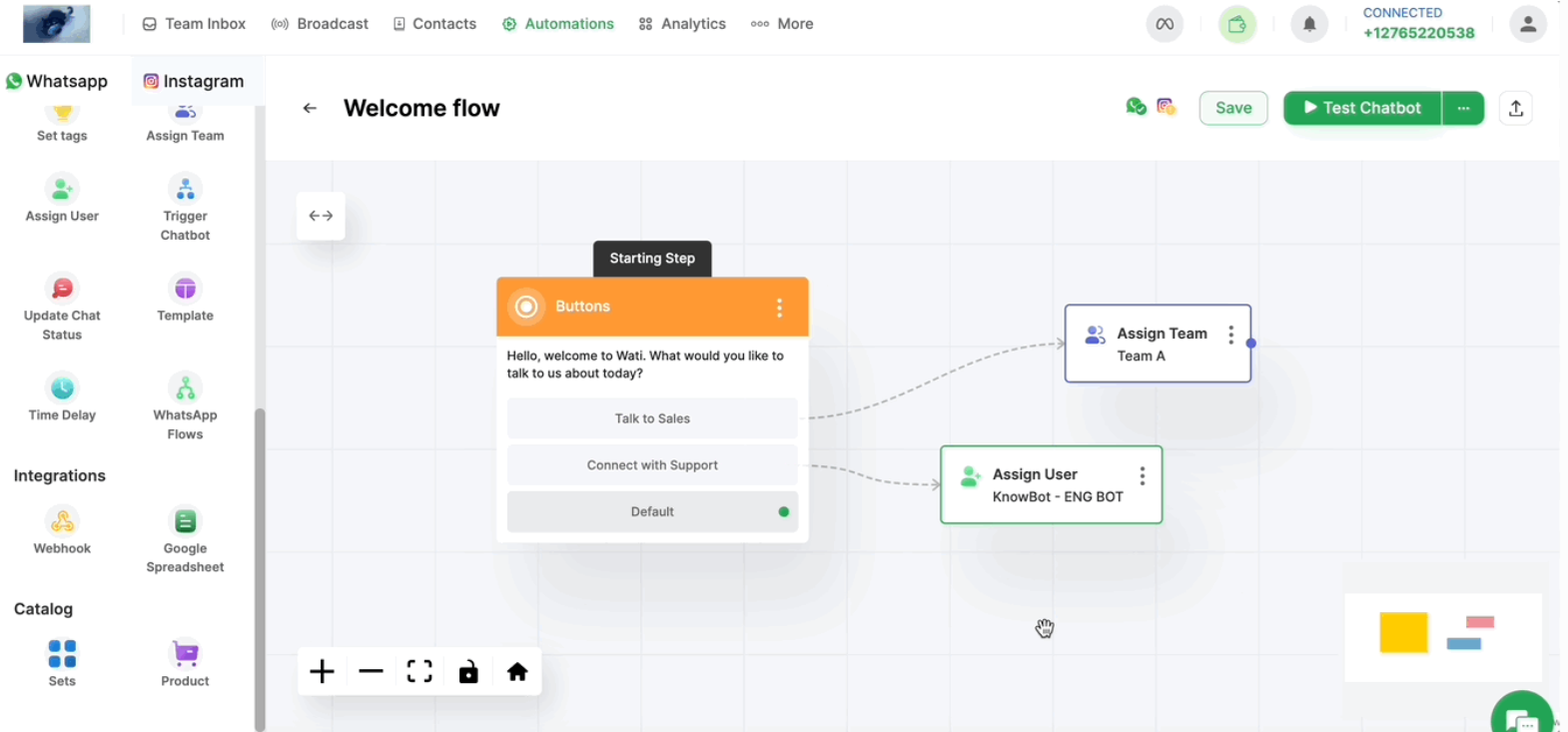The image size is (1568, 732).
Task: Click the yellow block in minimap
Action: pyautogui.click(x=1403, y=632)
